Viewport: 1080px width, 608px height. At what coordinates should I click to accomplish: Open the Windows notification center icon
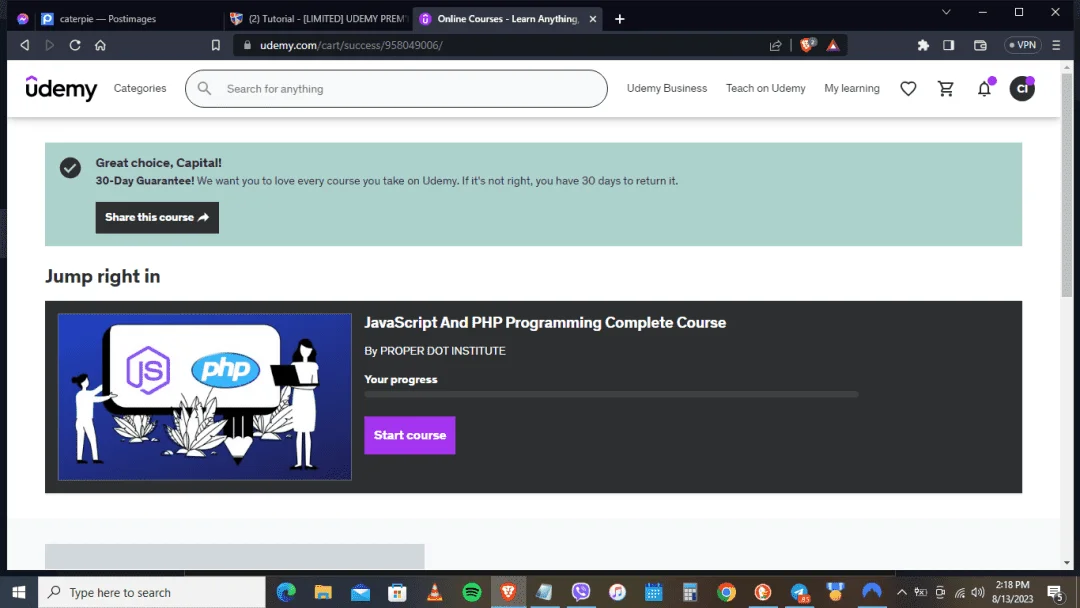pos(1055,592)
